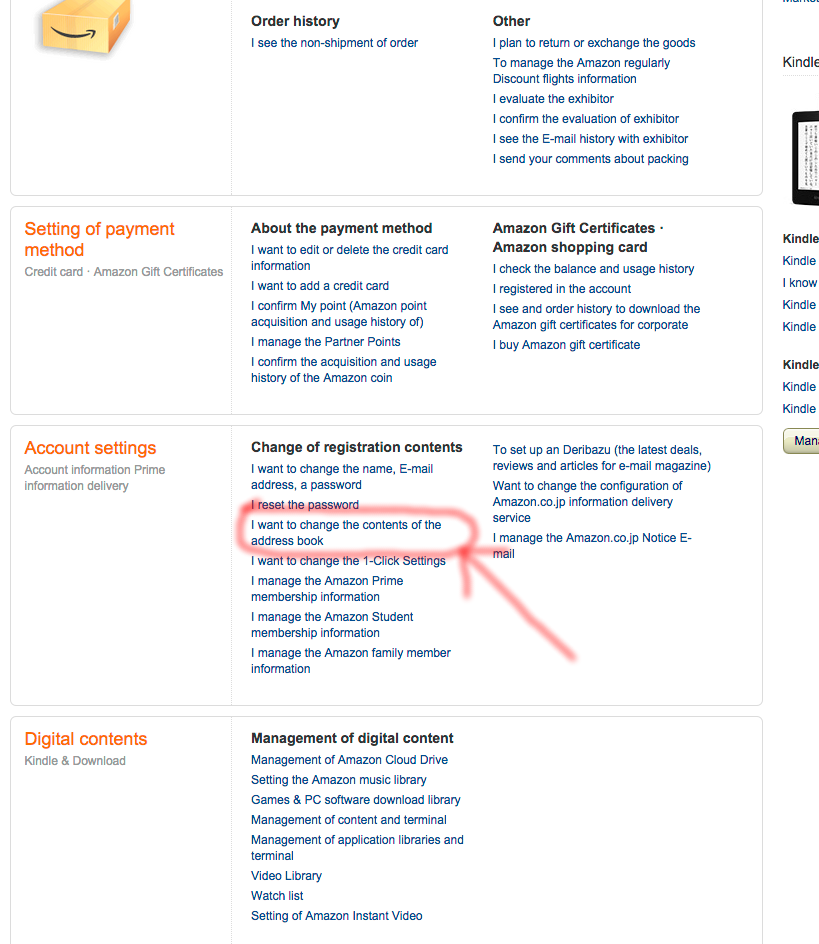Image resolution: width=819 pixels, height=944 pixels.
Task: Click 'Setting of Amazon Instant Video'
Action: (337, 916)
